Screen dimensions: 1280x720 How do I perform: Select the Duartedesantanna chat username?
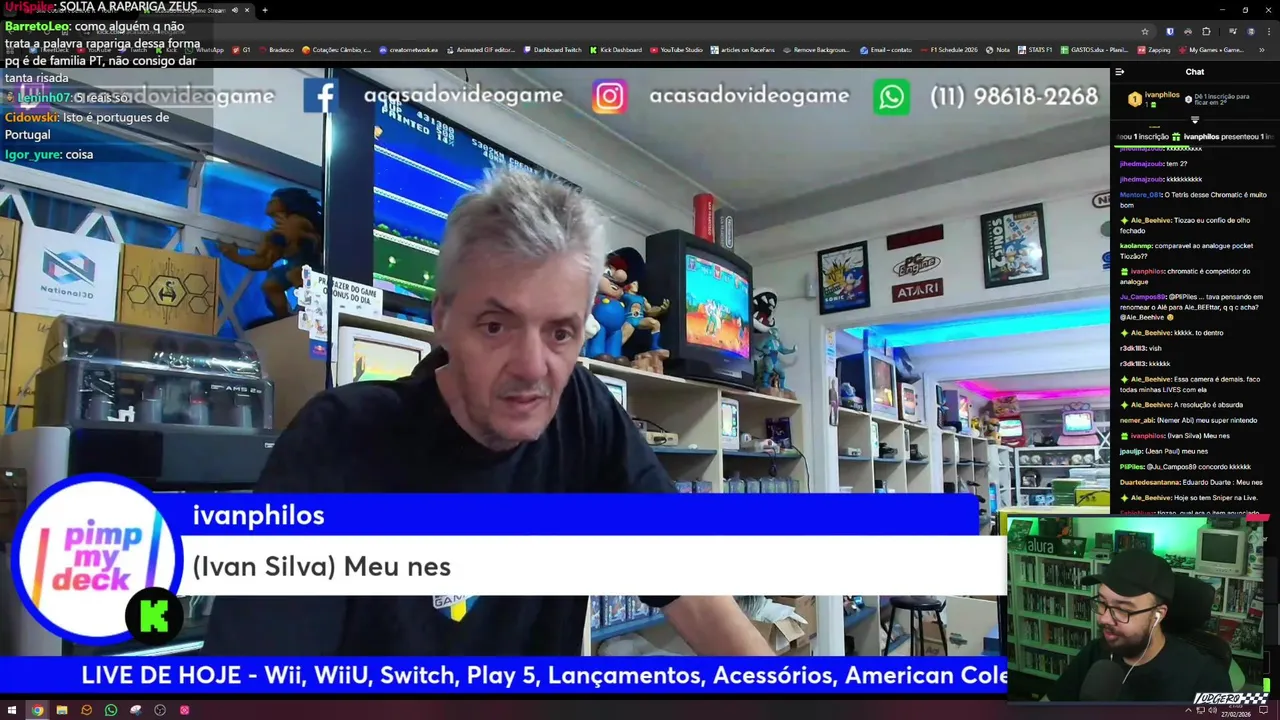coord(1150,482)
